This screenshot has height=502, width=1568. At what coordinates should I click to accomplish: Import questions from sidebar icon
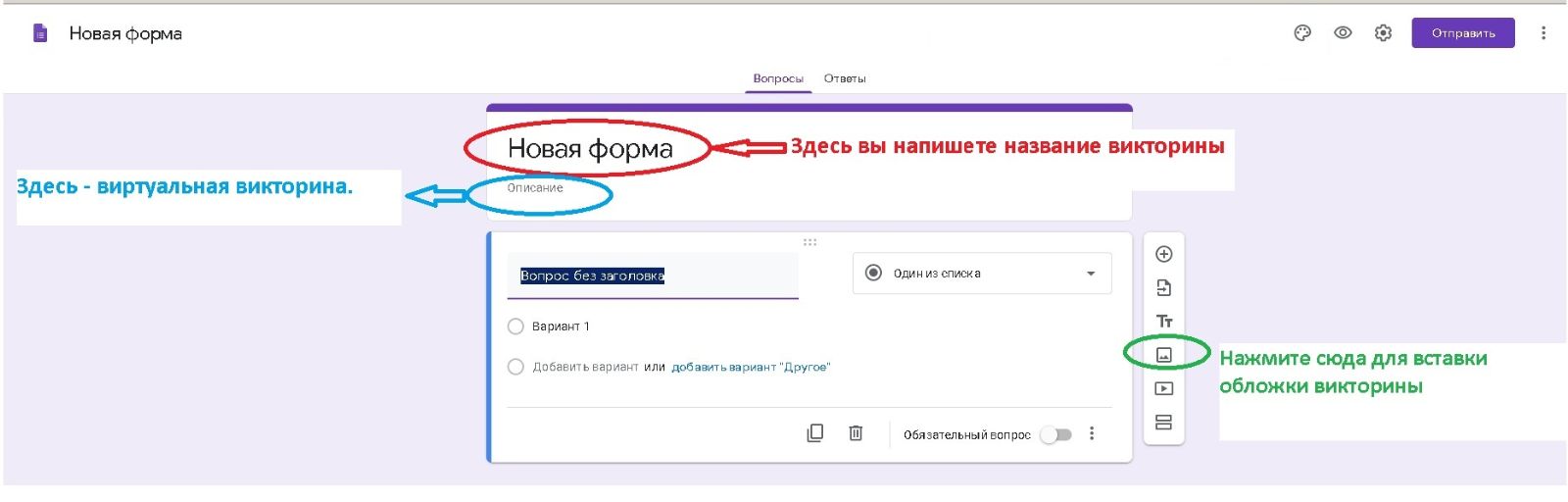coord(1164,288)
